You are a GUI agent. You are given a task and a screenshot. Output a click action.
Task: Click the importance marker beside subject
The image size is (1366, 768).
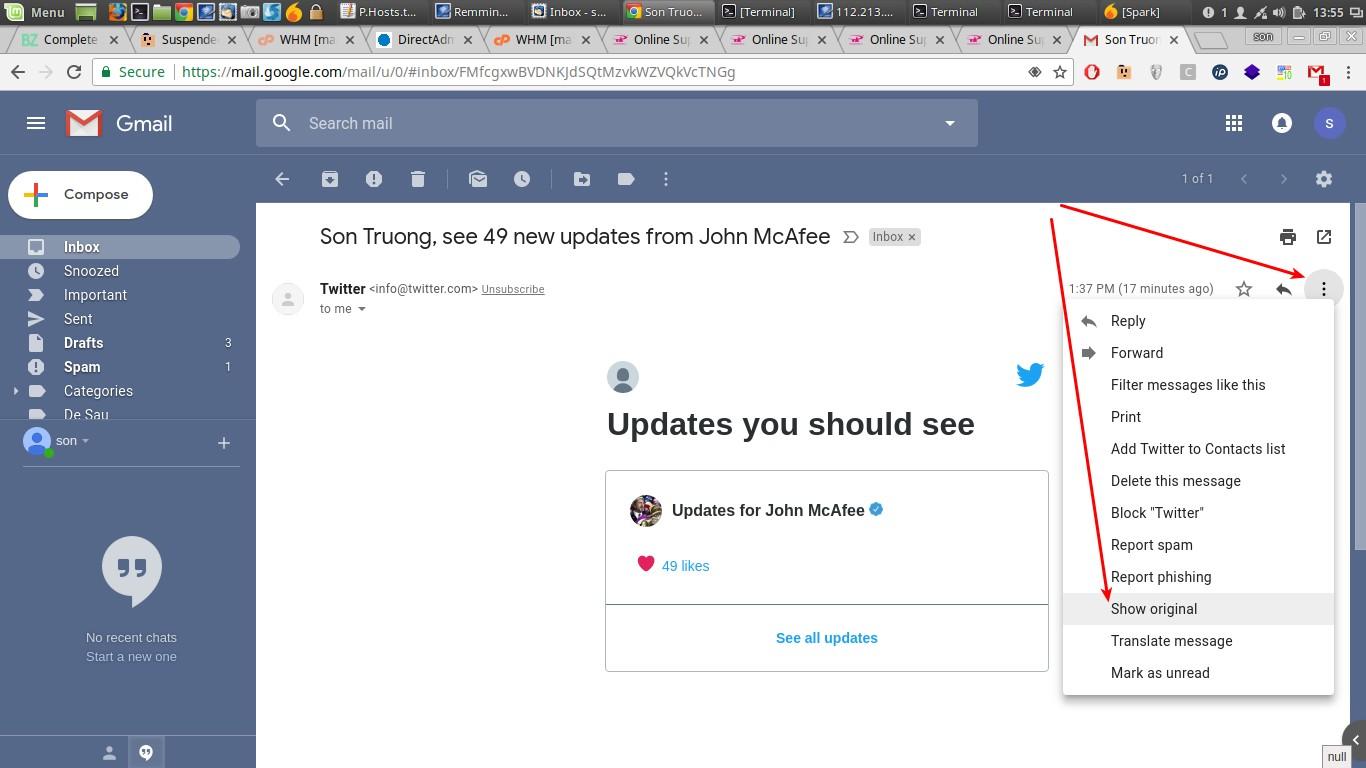tap(851, 237)
